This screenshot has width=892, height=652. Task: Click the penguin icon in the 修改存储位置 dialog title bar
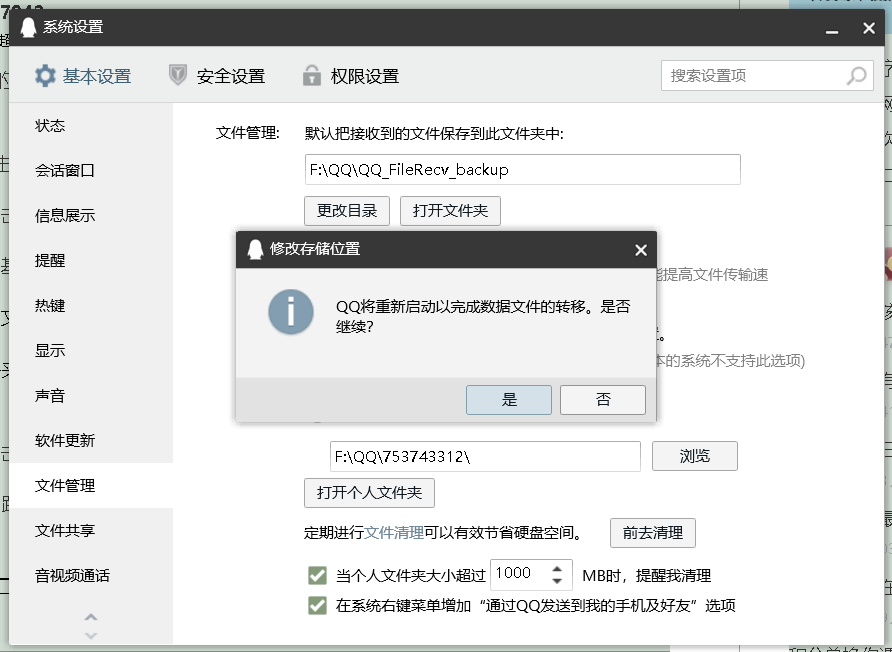coord(255,249)
